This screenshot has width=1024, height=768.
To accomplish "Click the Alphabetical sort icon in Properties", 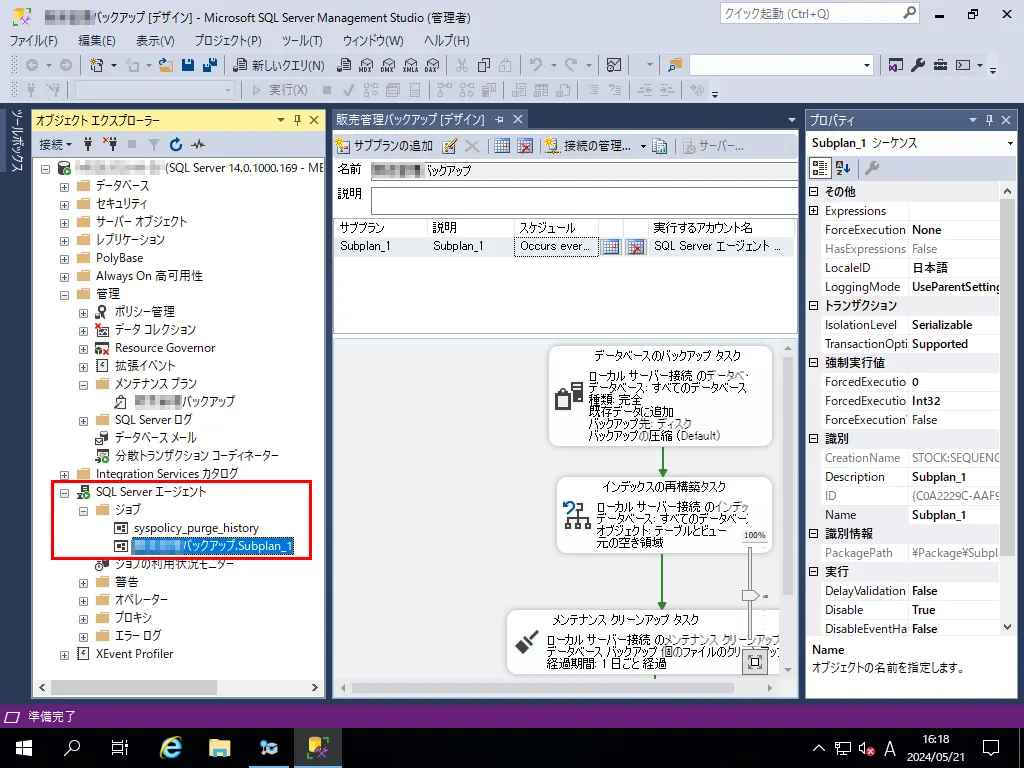I will (x=843, y=168).
